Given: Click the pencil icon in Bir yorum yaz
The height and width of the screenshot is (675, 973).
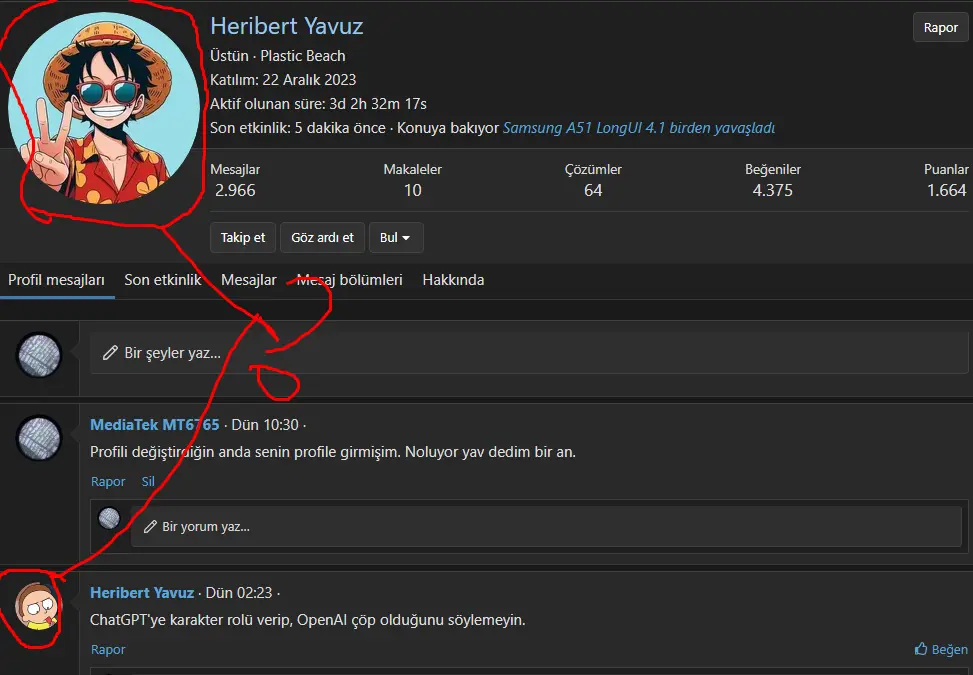Looking at the screenshot, I should point(150,527).
